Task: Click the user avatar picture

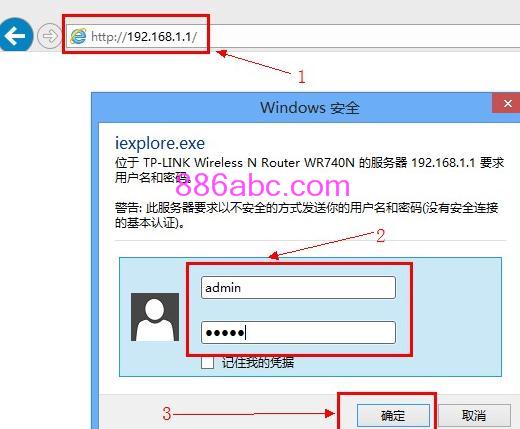Action: (x=155, y=317)
